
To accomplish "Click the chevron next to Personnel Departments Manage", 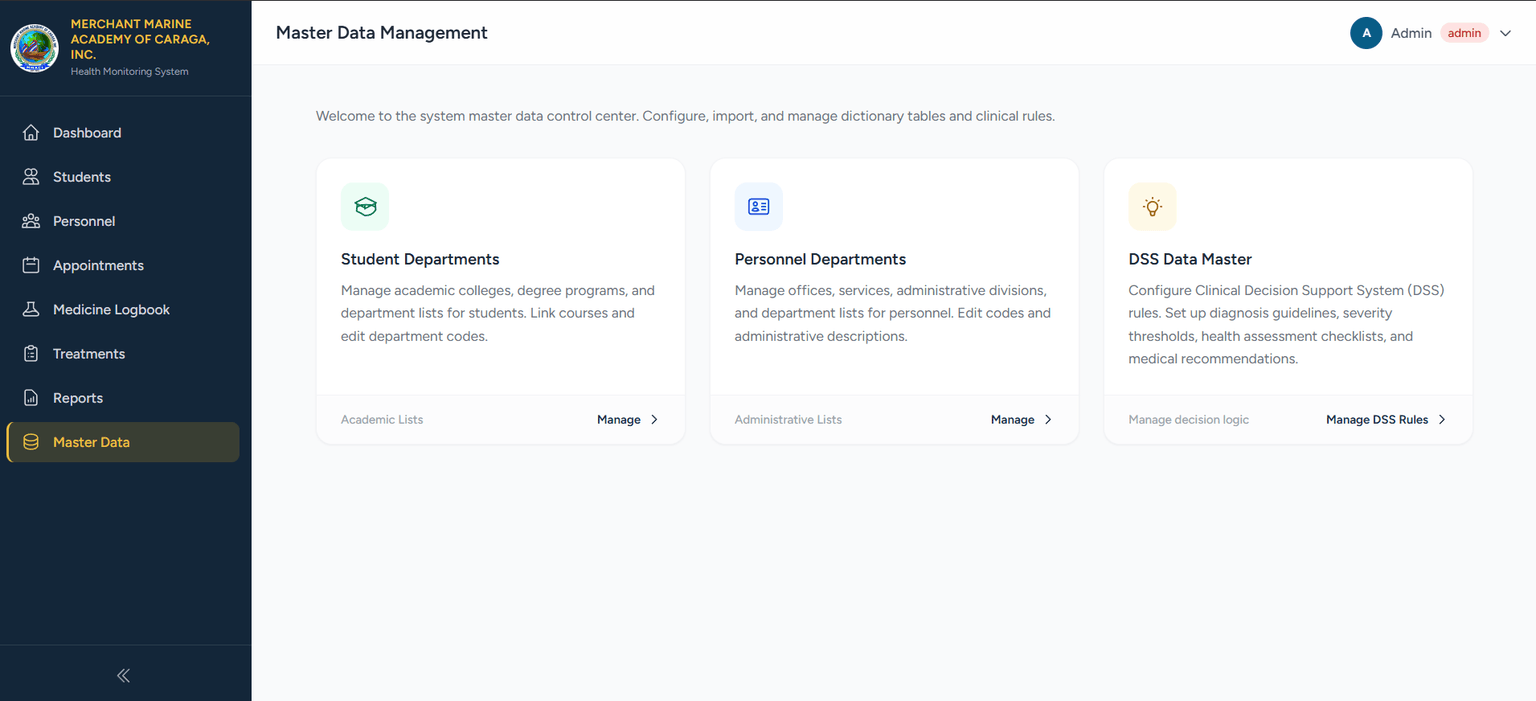I will click(1048, 420).
